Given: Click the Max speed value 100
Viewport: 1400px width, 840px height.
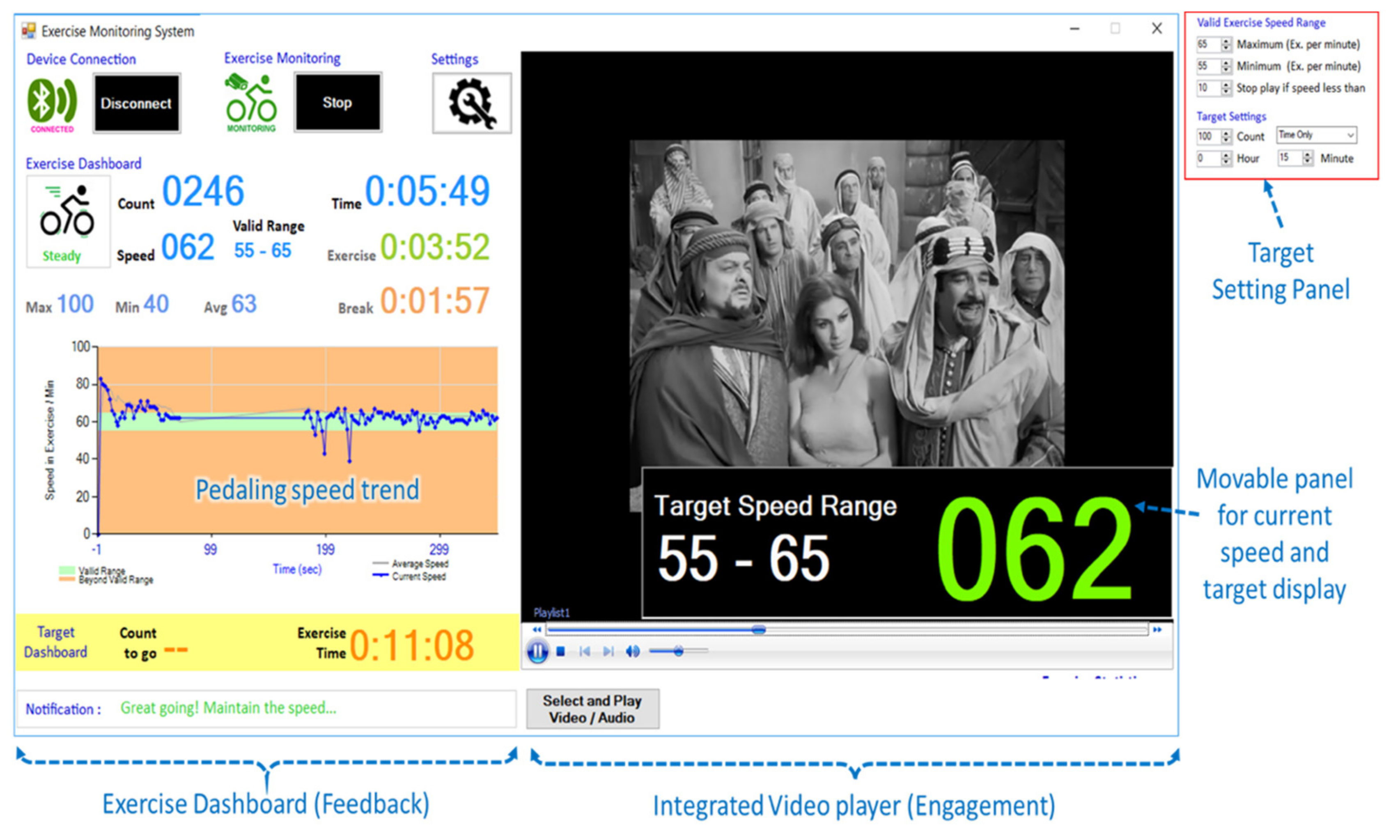Looking at the screenshot, I should (x=75, y=304).
